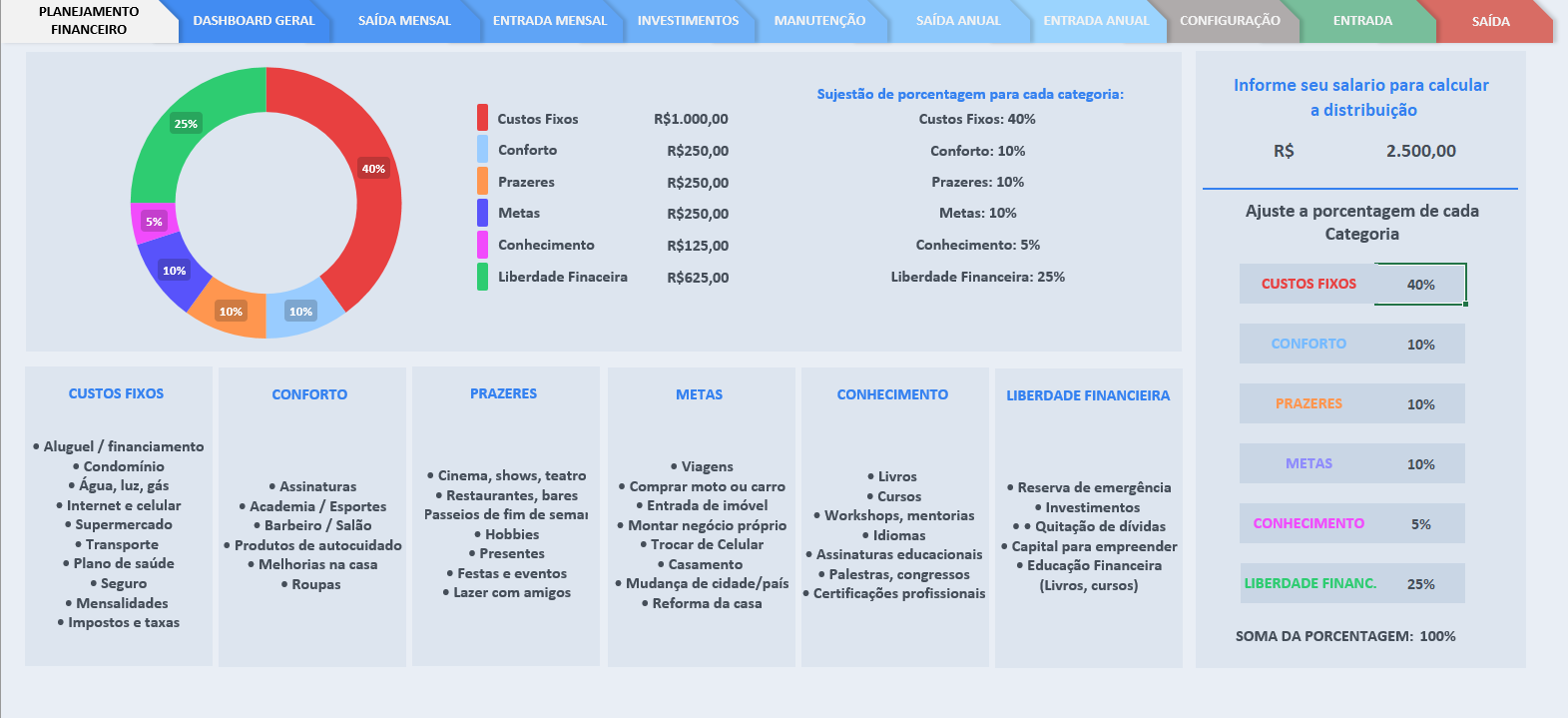The height and width of the screenshot is (718, 1568).
Task: Click the blue 10% Metas donut segment
Action: tap(175, 270)
